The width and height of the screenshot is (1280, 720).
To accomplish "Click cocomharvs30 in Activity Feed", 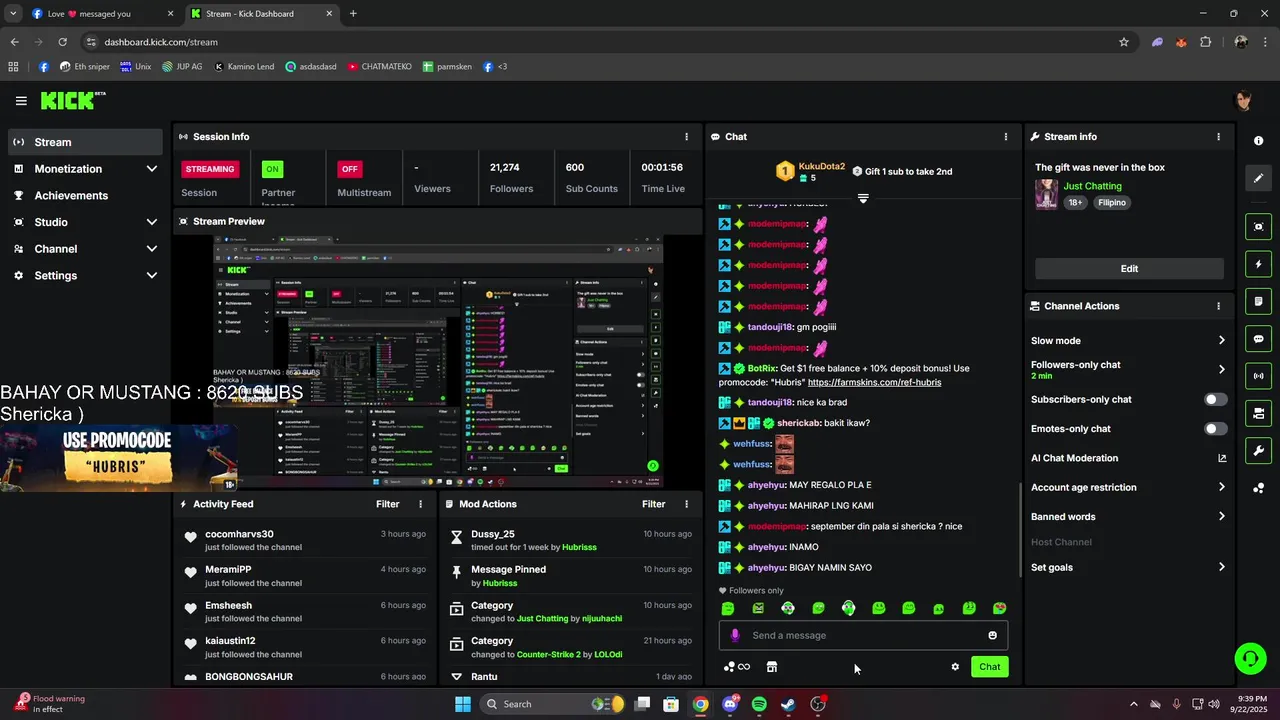I will tap(239, 534).
